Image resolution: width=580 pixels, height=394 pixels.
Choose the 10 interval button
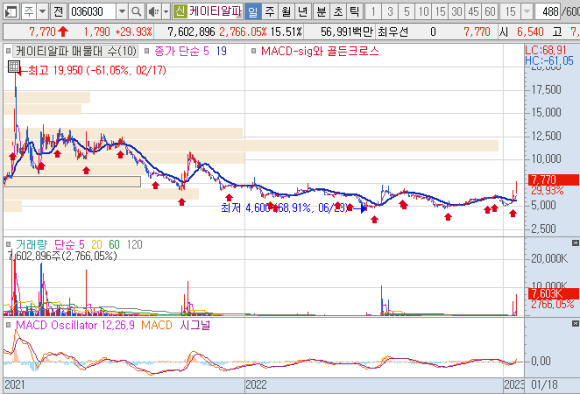423,12
